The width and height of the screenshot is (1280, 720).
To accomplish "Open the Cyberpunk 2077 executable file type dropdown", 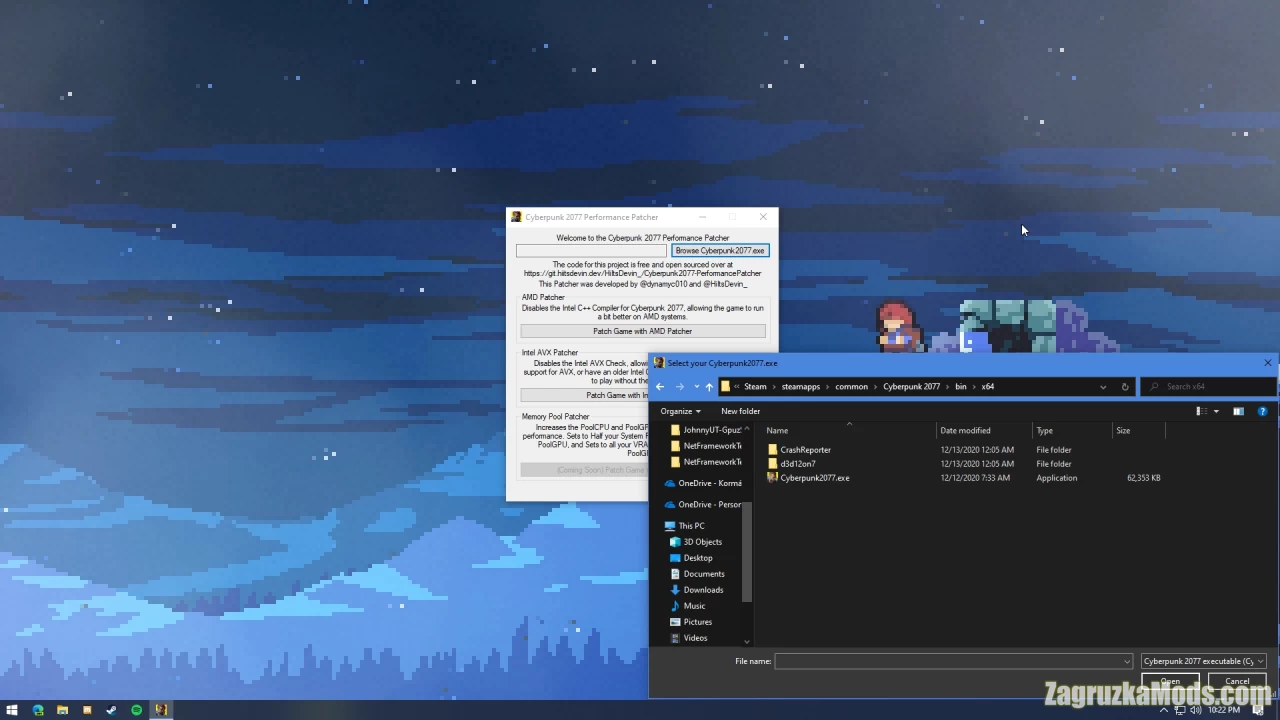I will tap(1204, 661).
